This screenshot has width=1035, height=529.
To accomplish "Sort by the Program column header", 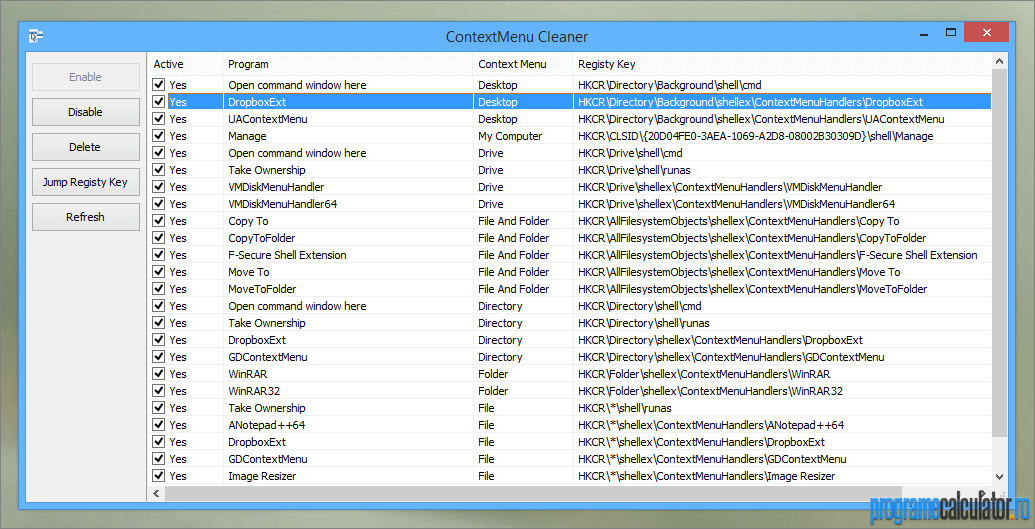I will click(348, 64).
